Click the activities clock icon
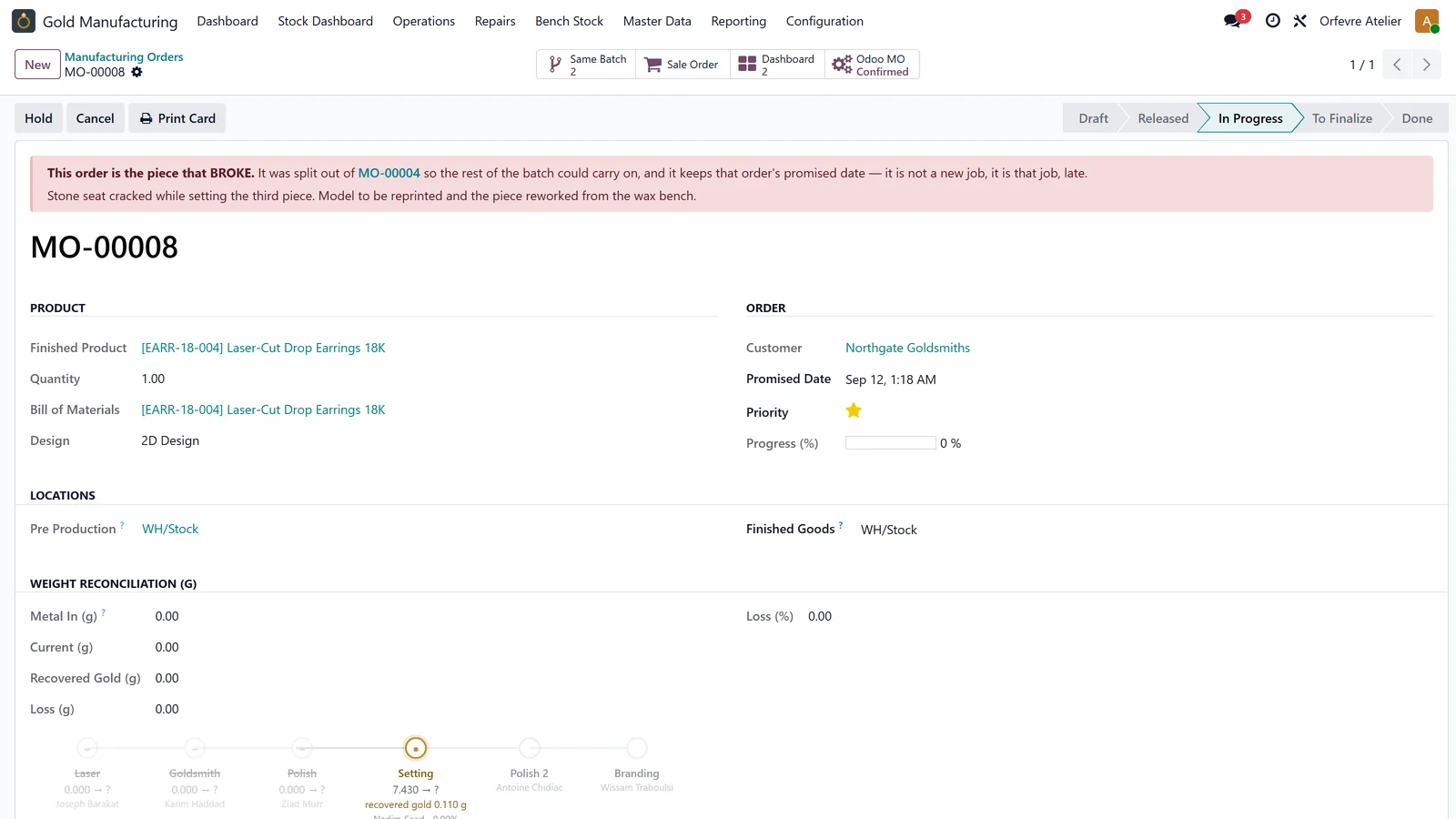This screenshot has height=819, width=1456. (x=1273, y=20)
